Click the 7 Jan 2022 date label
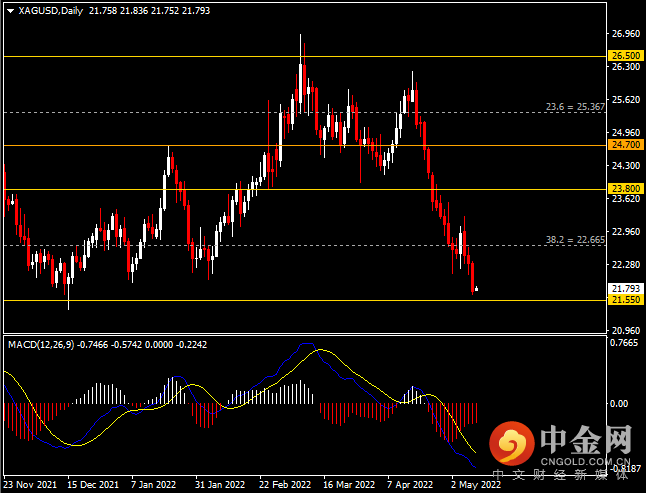 tap(153, 484)
